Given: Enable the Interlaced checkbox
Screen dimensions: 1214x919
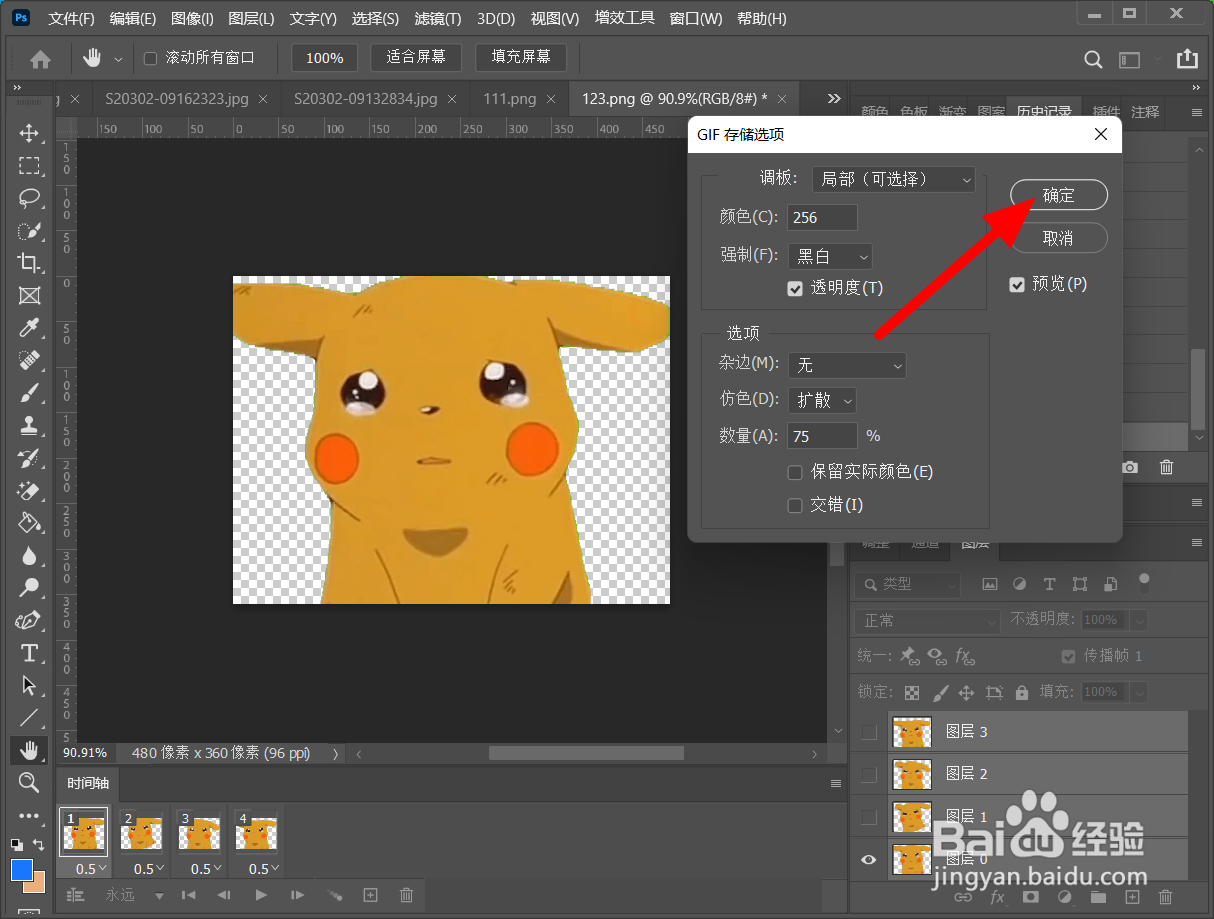Looking at the screenshot, I should tap(795, 505).
